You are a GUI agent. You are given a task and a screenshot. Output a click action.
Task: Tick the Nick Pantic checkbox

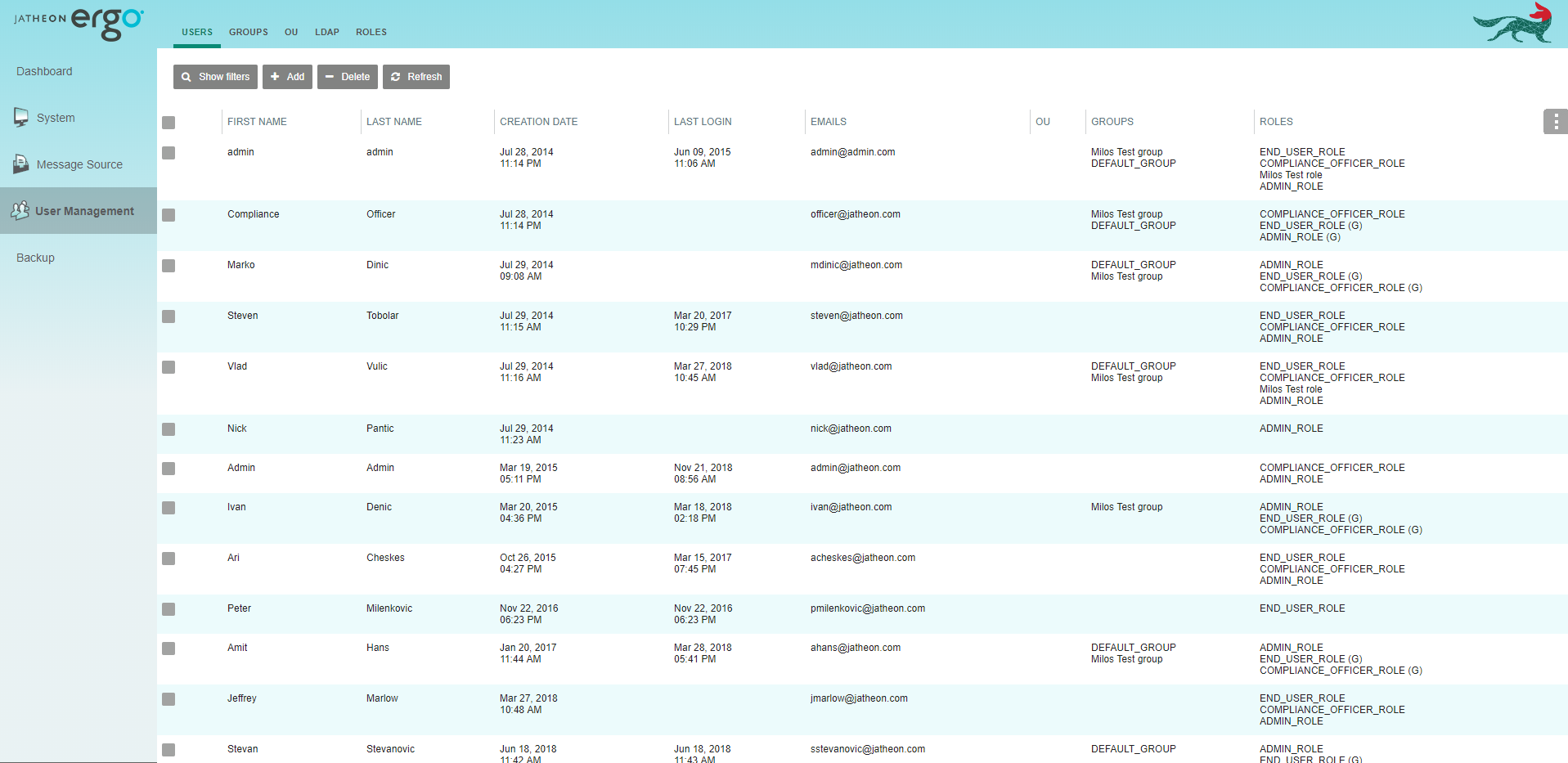168,429
